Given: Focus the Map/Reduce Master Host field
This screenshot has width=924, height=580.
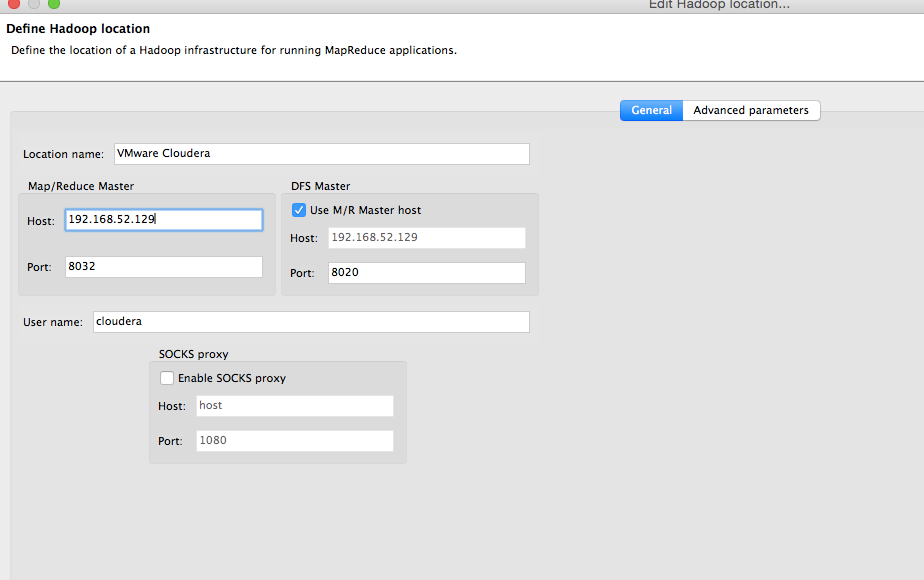Looking at the screenshot, I should [x=164, y=220].
